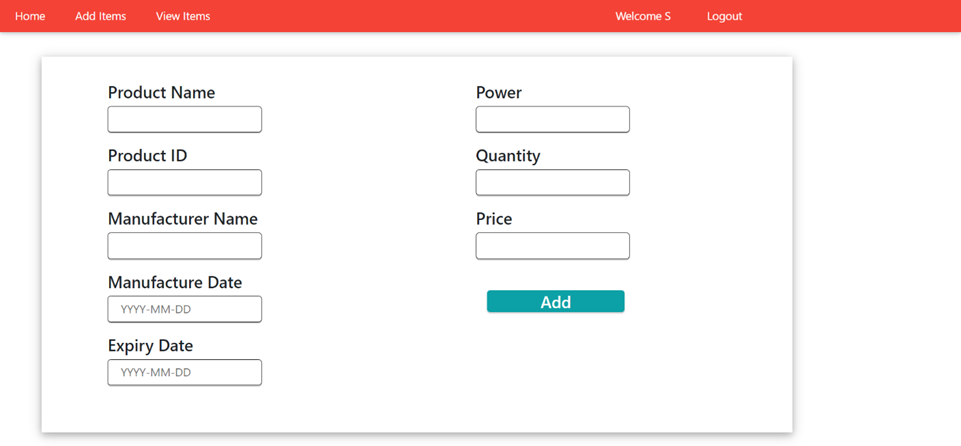The image size is (961, 446).
Task: Click the Quantity label text
Action: point(507,156)
